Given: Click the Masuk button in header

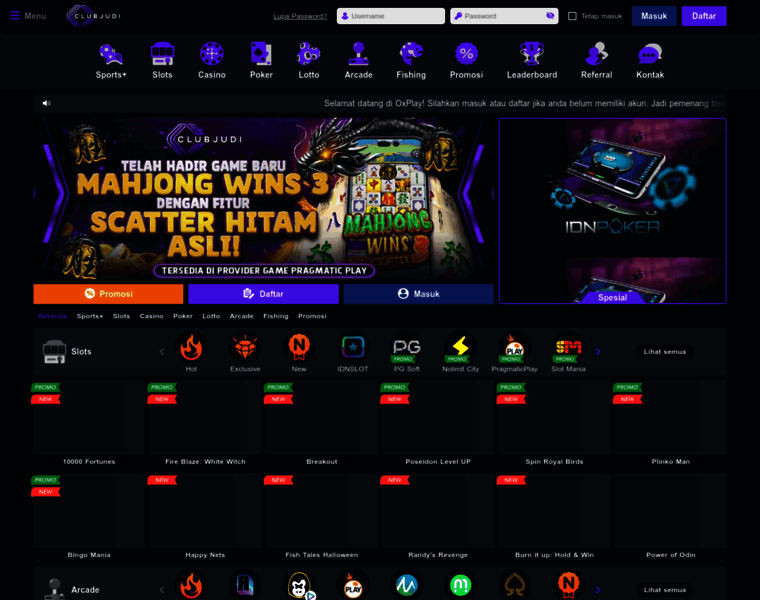Looking at the screenshot, I should click(654, 16).
